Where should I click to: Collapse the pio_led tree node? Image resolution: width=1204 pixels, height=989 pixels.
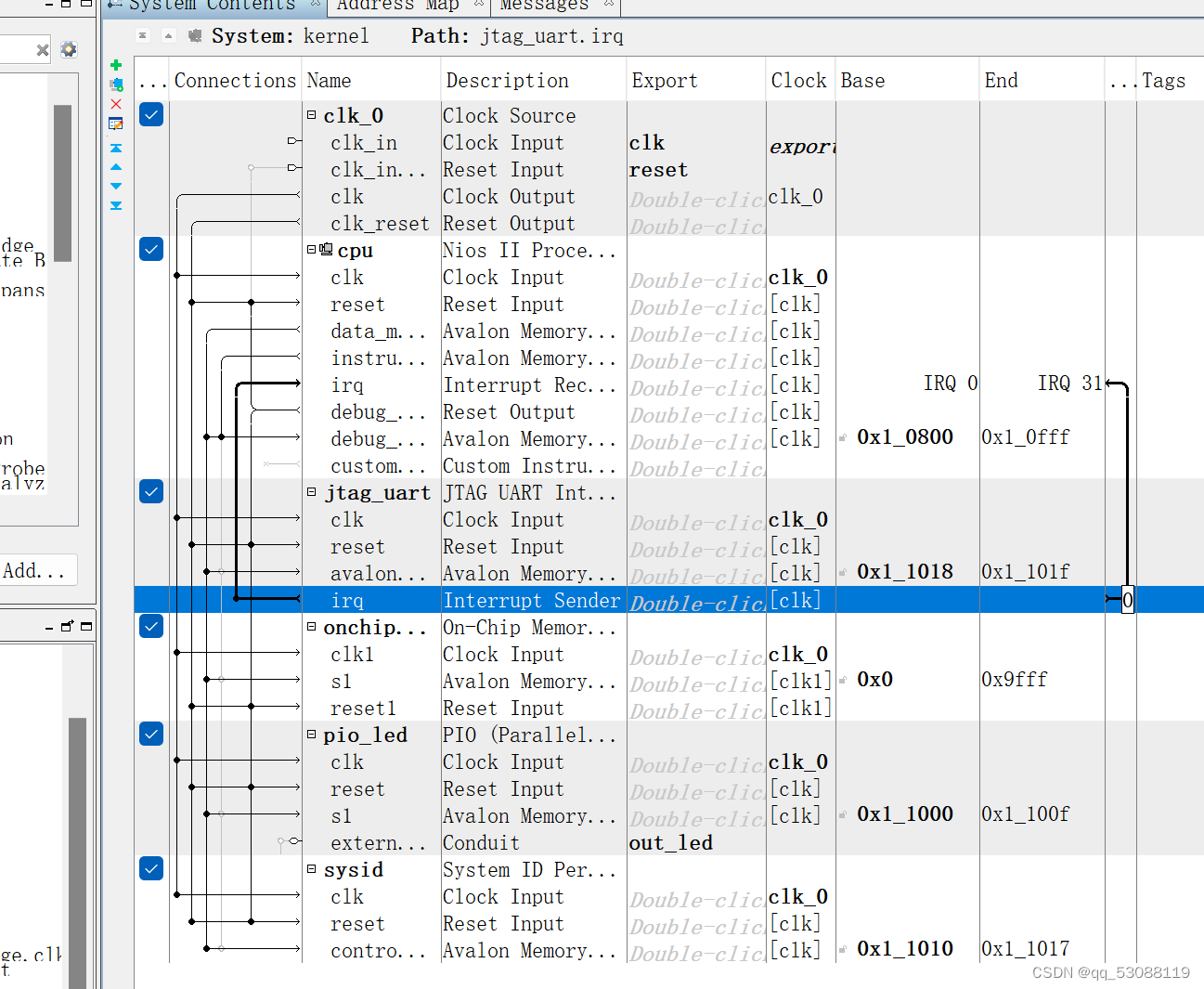coord(312,734)
